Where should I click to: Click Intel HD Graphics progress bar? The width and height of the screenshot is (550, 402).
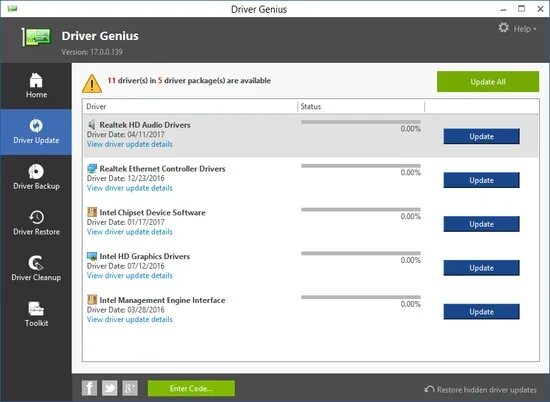361,253
